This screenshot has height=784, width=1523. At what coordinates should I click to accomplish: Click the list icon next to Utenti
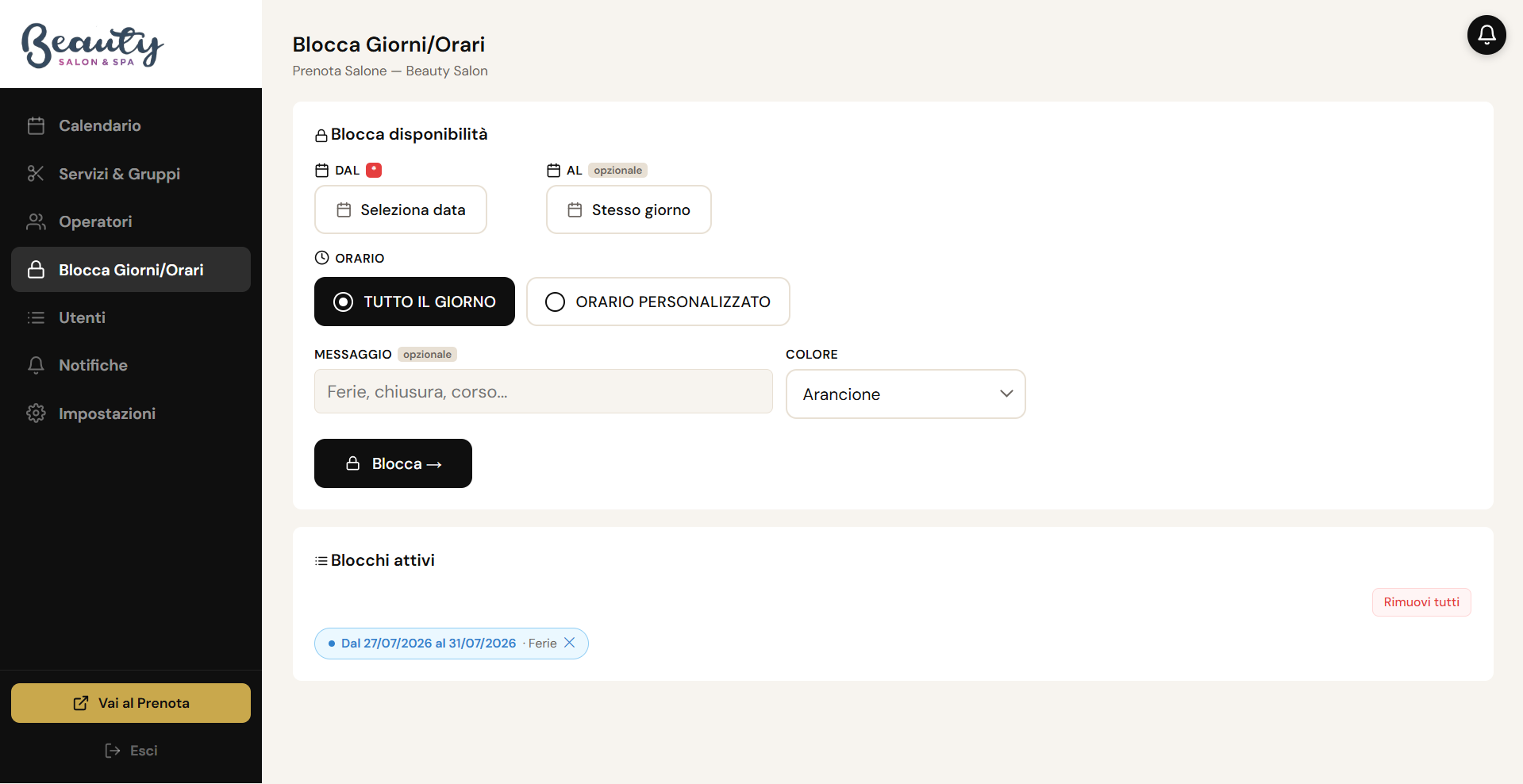[36, 317]
